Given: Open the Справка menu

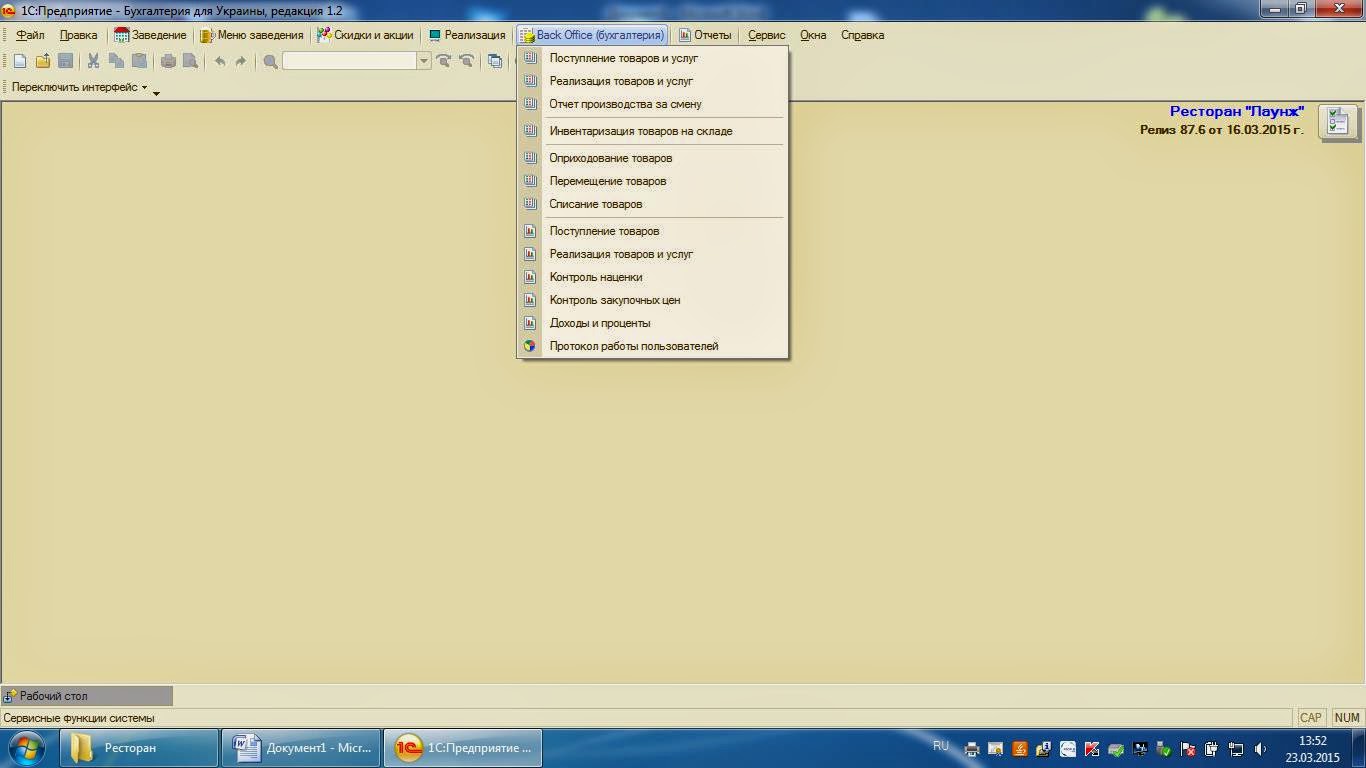Looking at the screenshot, I should click(x=863, y=35).
